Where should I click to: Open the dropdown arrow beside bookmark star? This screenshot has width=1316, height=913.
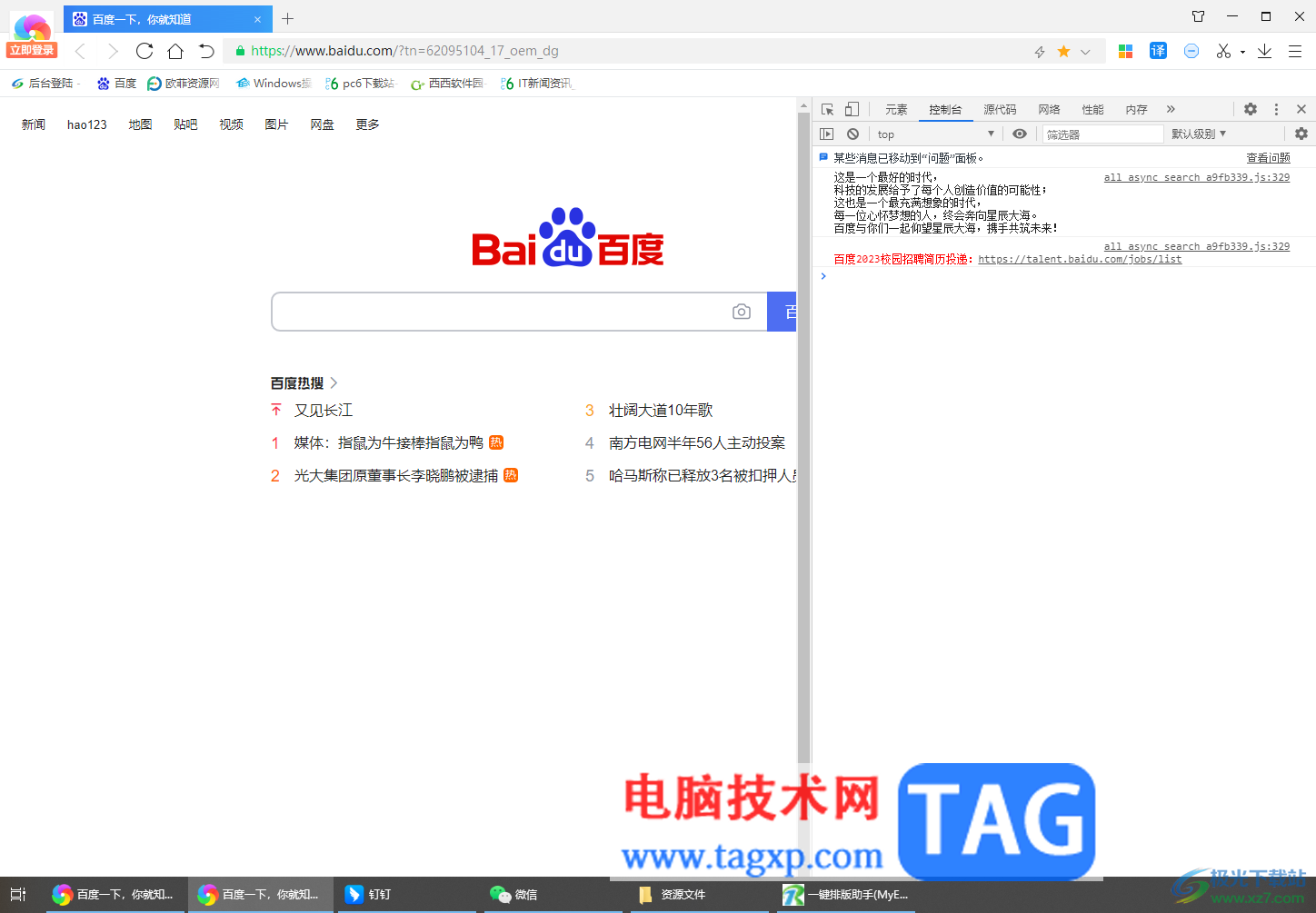click(x=1085, y=52)
